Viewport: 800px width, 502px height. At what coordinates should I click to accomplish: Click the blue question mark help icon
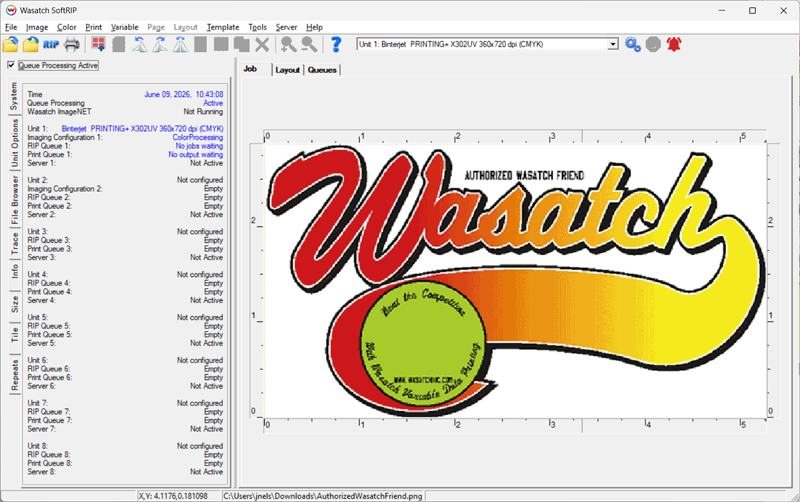[336, 44]
